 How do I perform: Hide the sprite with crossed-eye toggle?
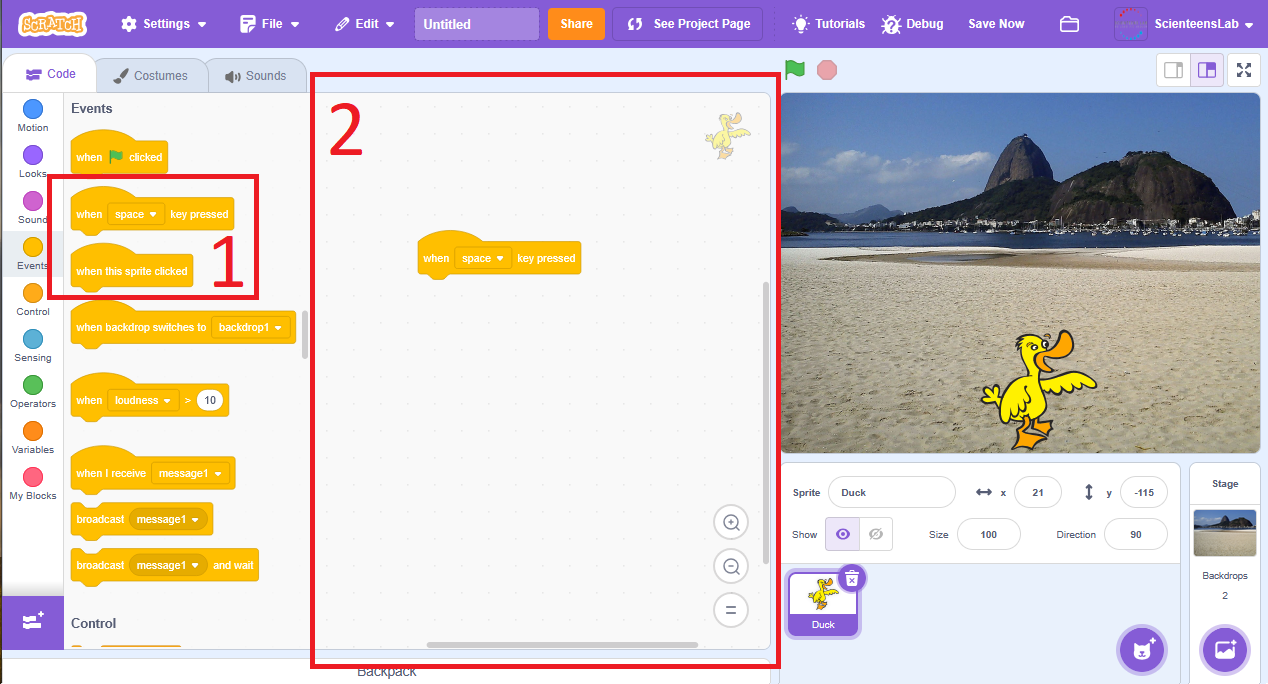[876, 534]
